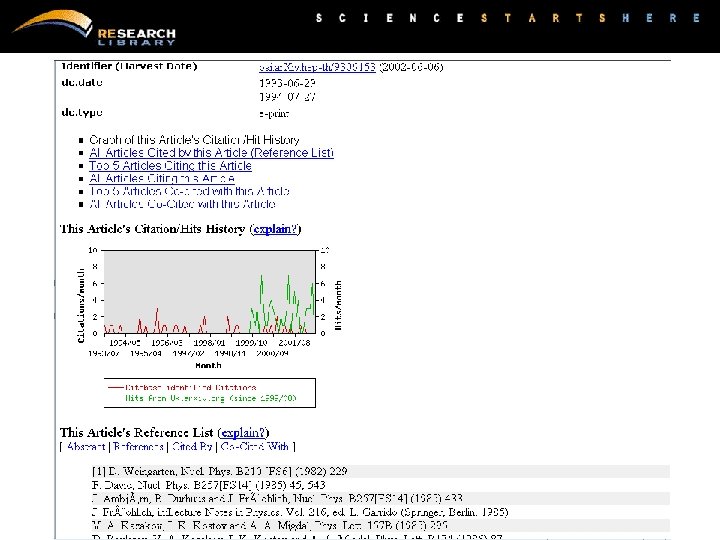The width and height of the screenshot is (720, 540).
Task: Open All Articles Cited by this Article link
Action: tap(211, 153)
